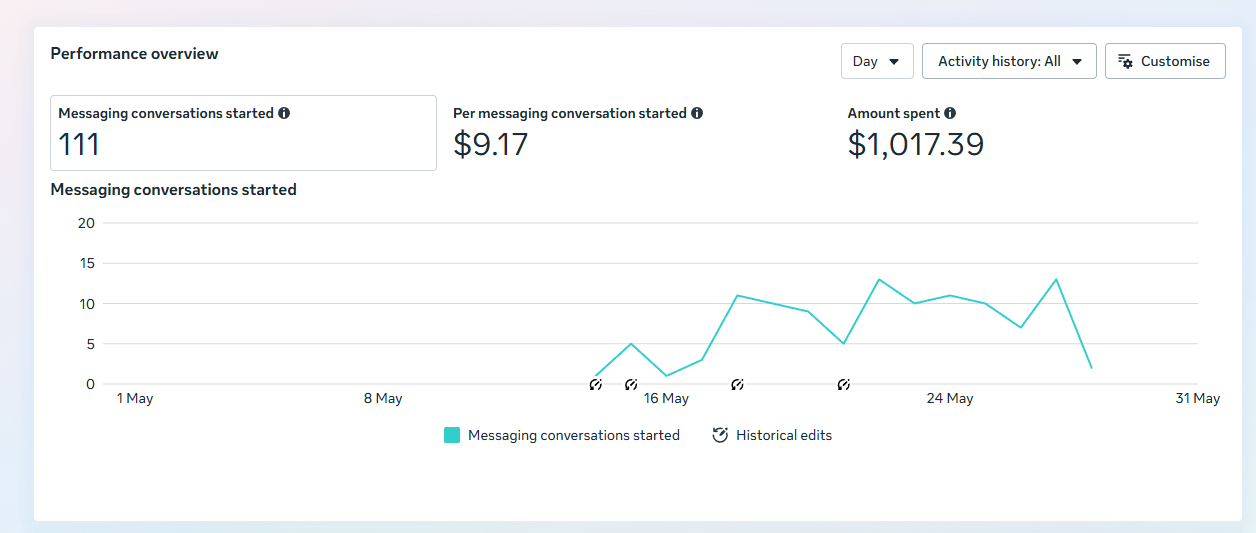The image size is (1256, 533).
Task: Click the Customise button
Action: click(x=1165, y=61)
